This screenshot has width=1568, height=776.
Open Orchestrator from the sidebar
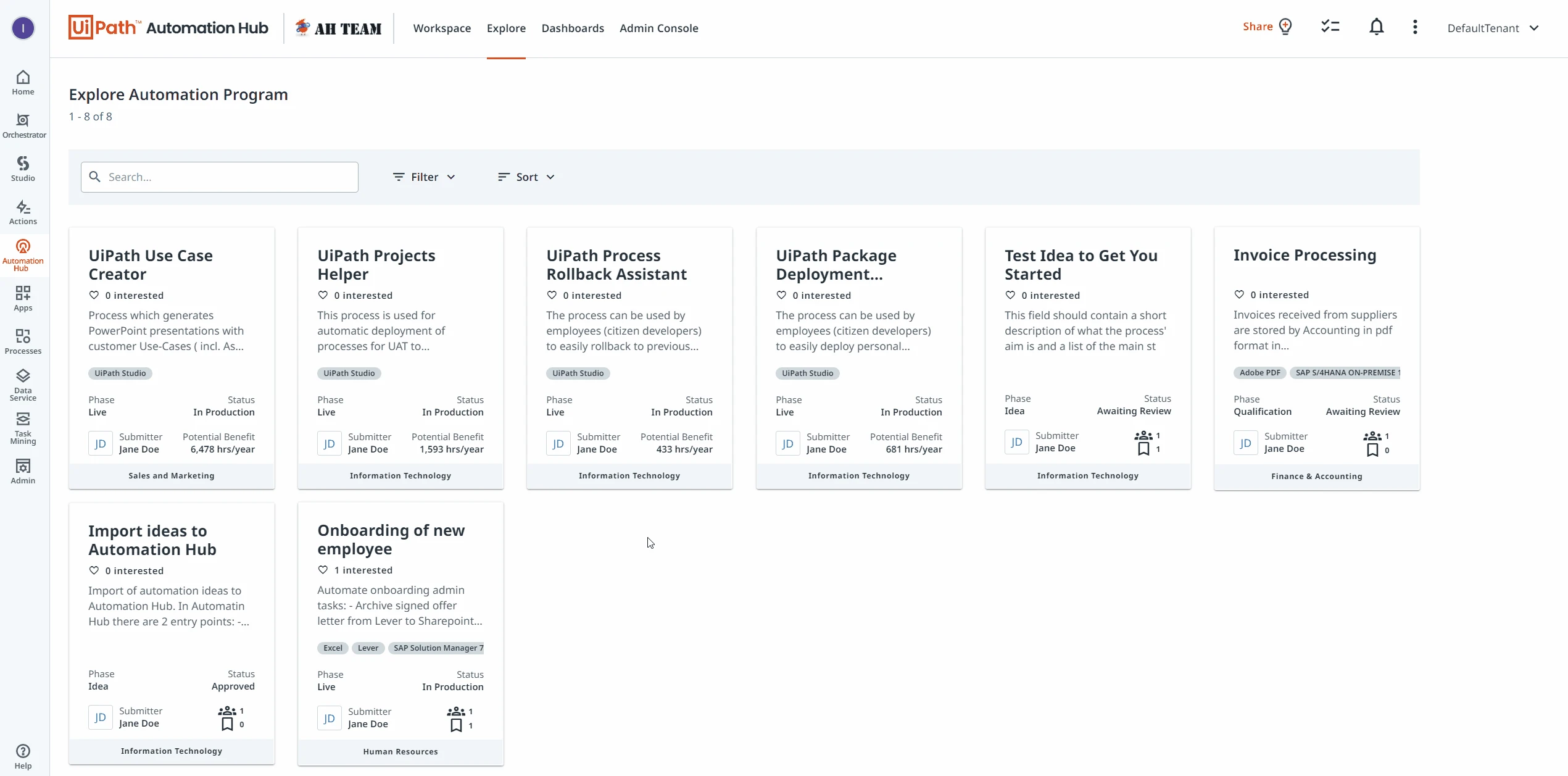[24, 126]
